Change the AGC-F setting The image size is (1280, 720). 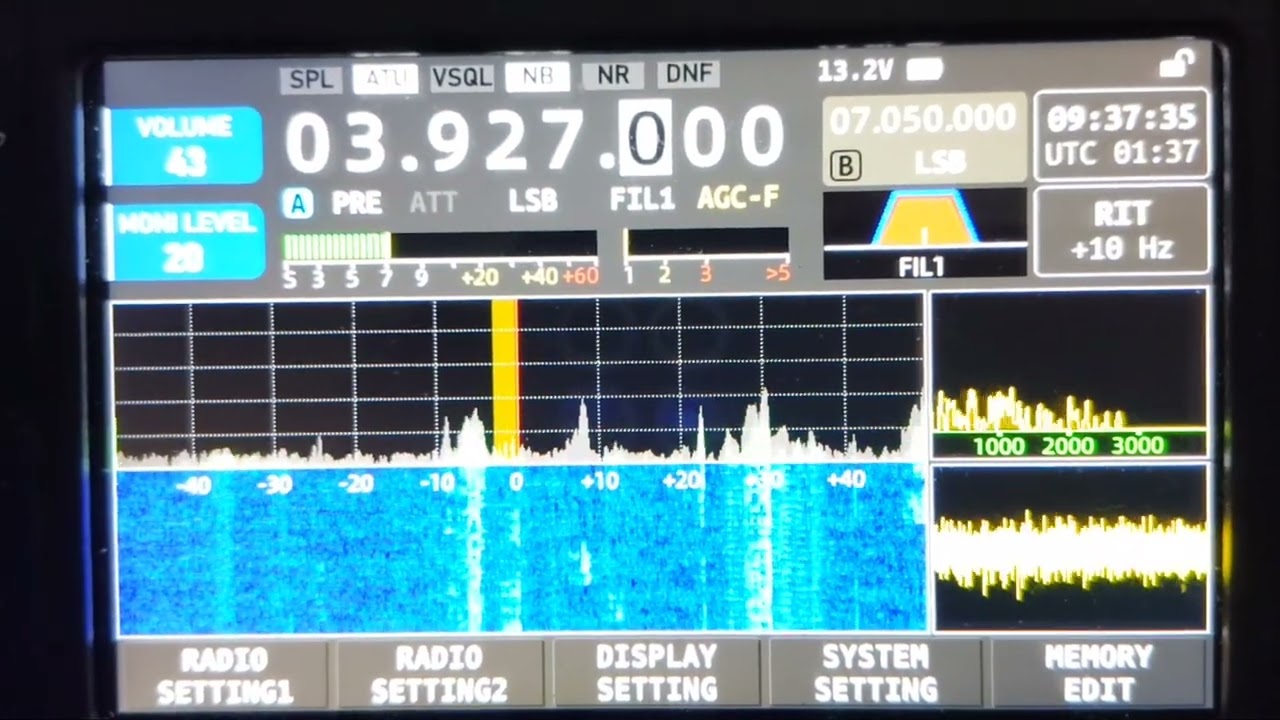[x=738, y=197]
